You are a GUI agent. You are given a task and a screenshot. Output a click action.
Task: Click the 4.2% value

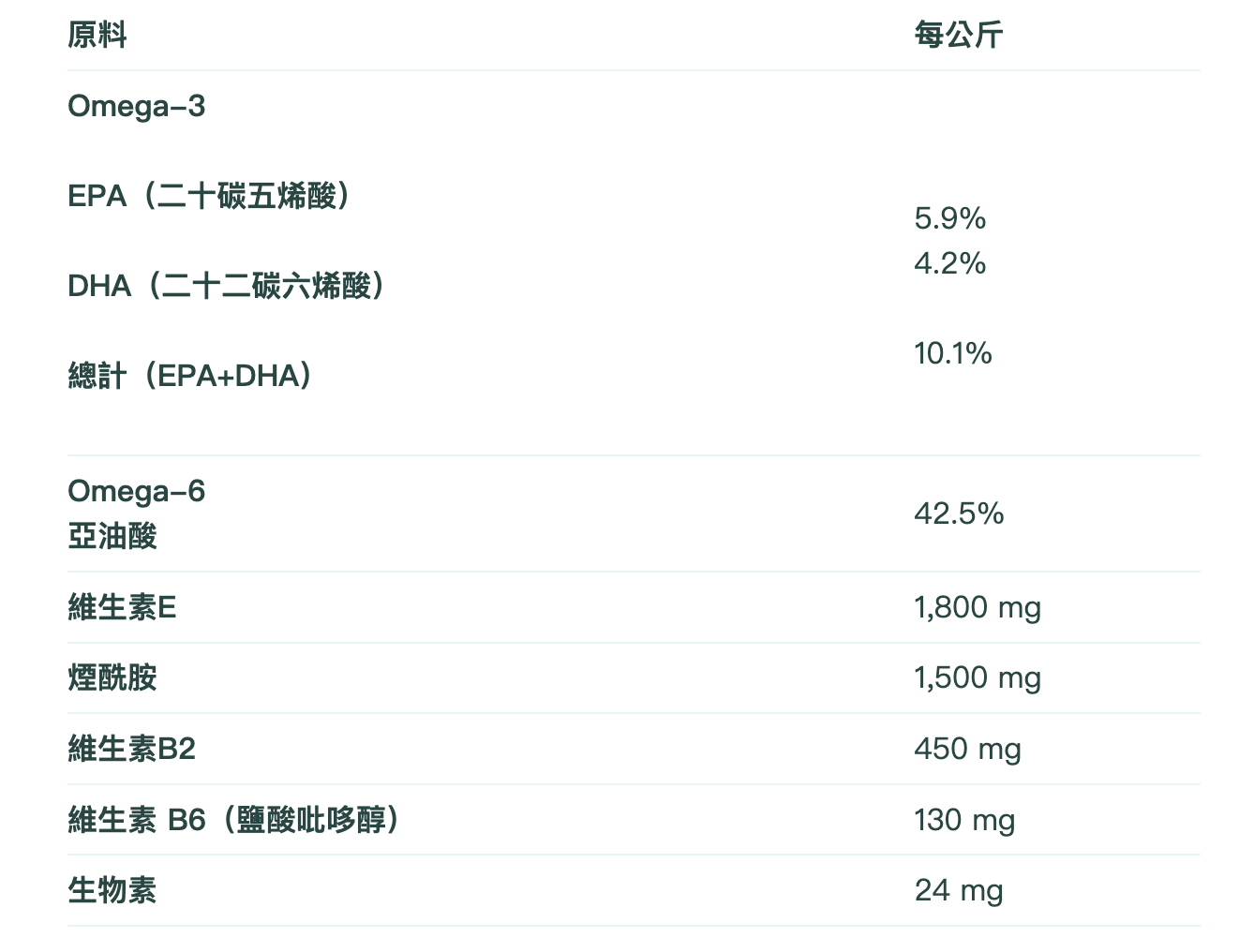pos(949,263)
